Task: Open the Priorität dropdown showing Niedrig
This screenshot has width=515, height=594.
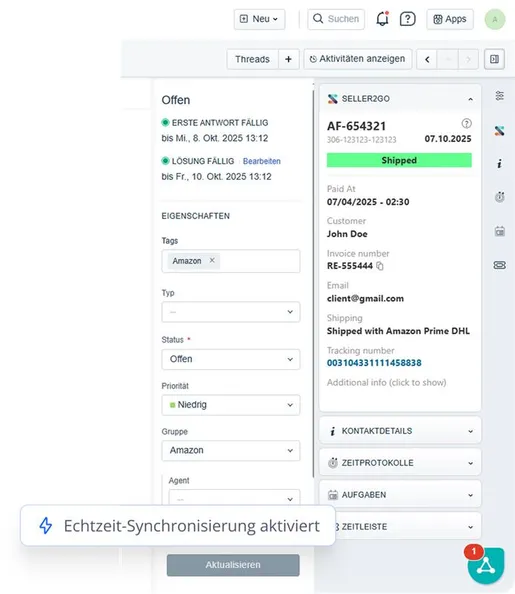Action: click(231, 405)
